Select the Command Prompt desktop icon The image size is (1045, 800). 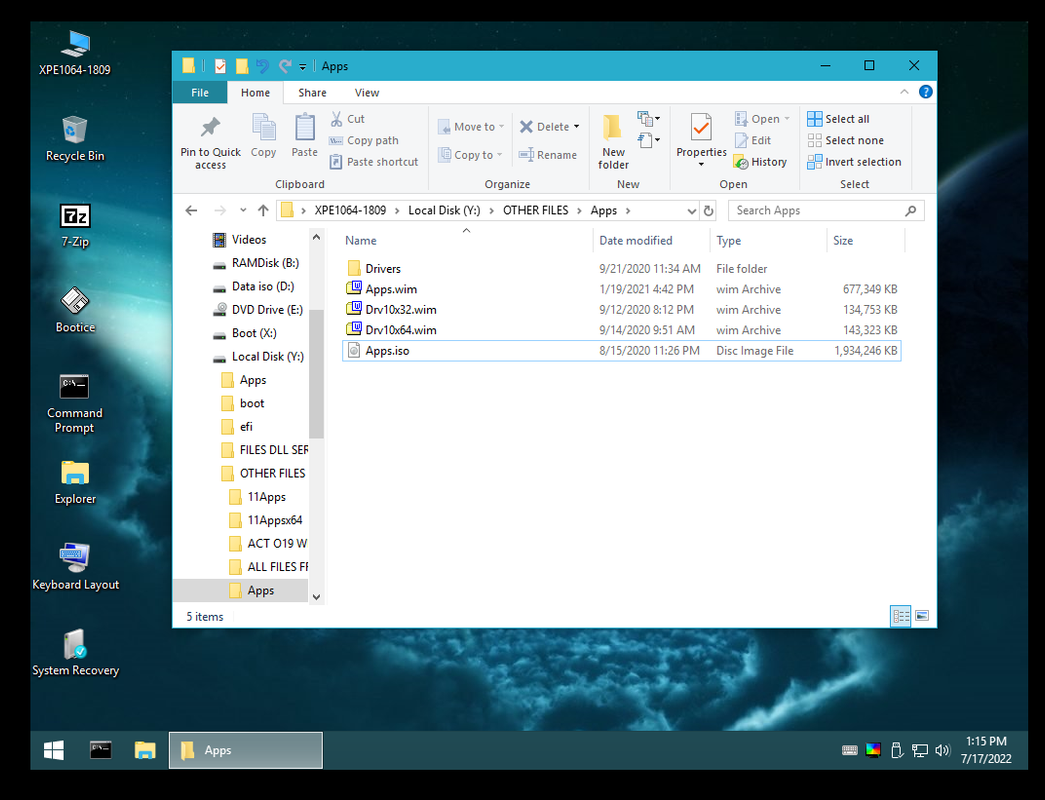click(75, 404)
